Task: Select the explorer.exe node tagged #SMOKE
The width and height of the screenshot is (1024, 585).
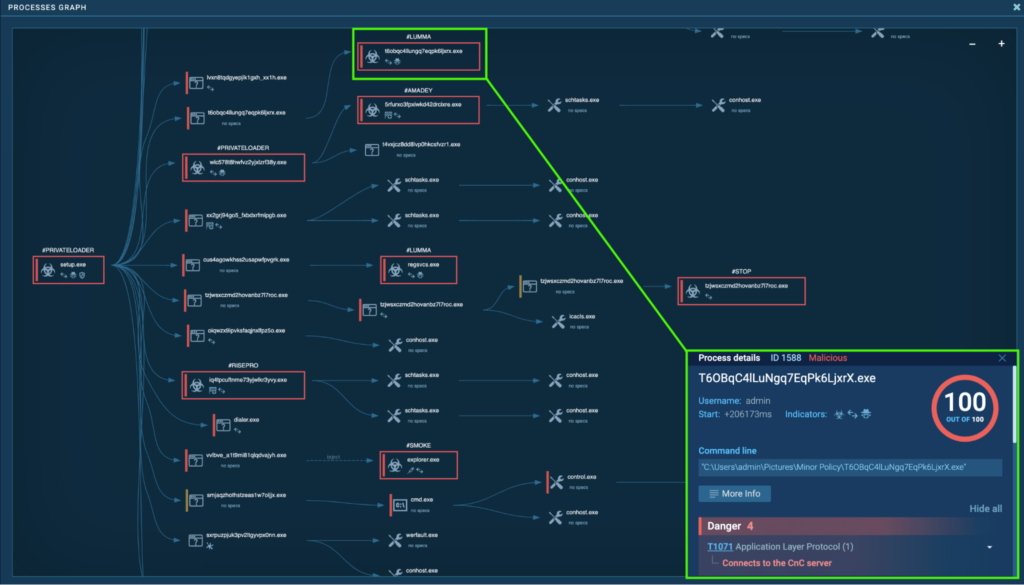Action: 418,464
